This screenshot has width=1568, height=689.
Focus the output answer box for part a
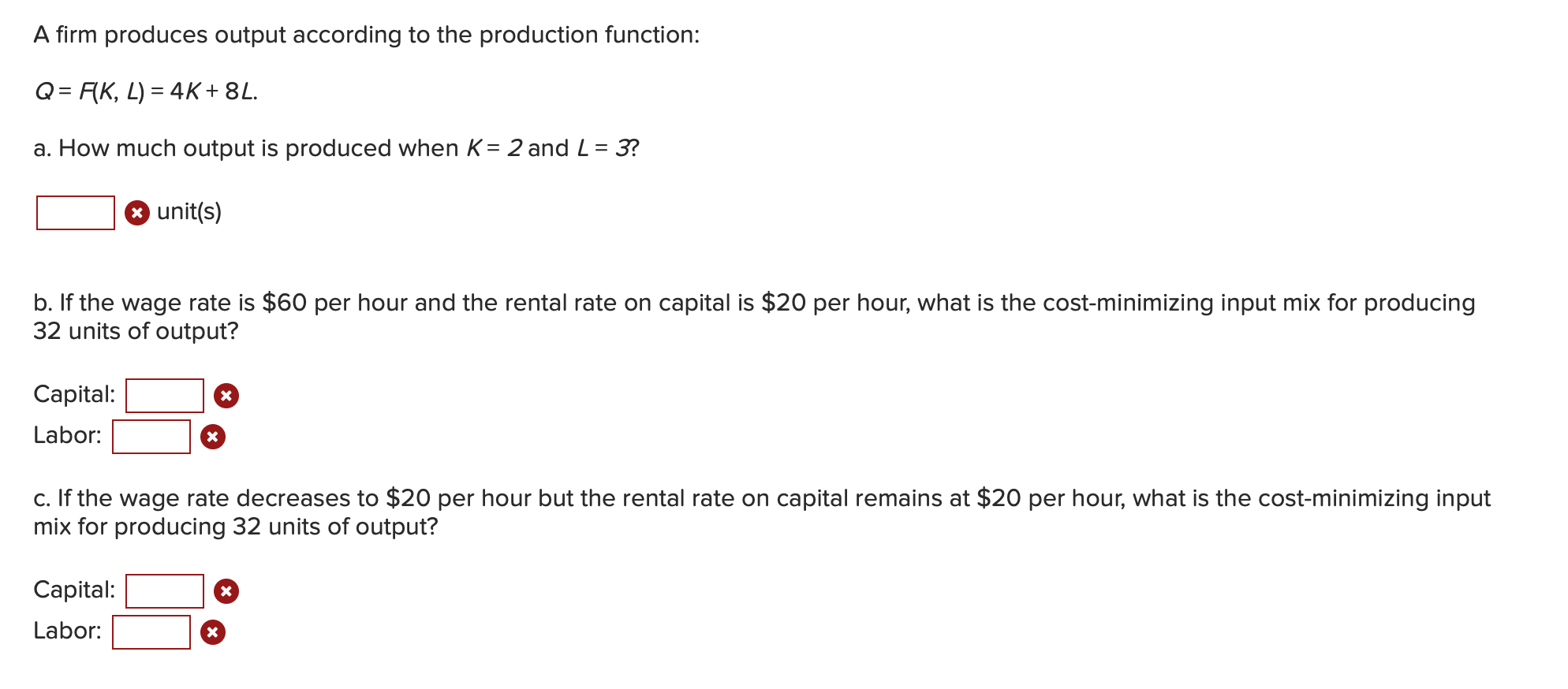point(76,213)
